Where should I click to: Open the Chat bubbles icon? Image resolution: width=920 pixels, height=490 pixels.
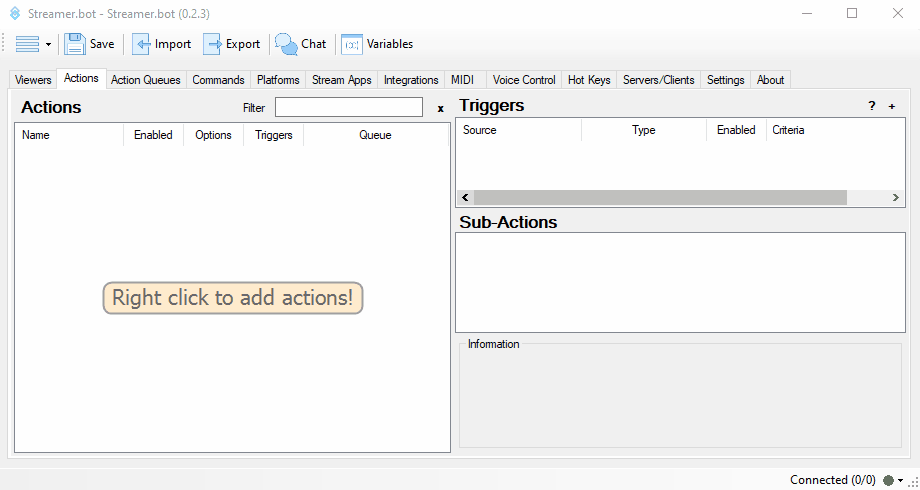286,44
